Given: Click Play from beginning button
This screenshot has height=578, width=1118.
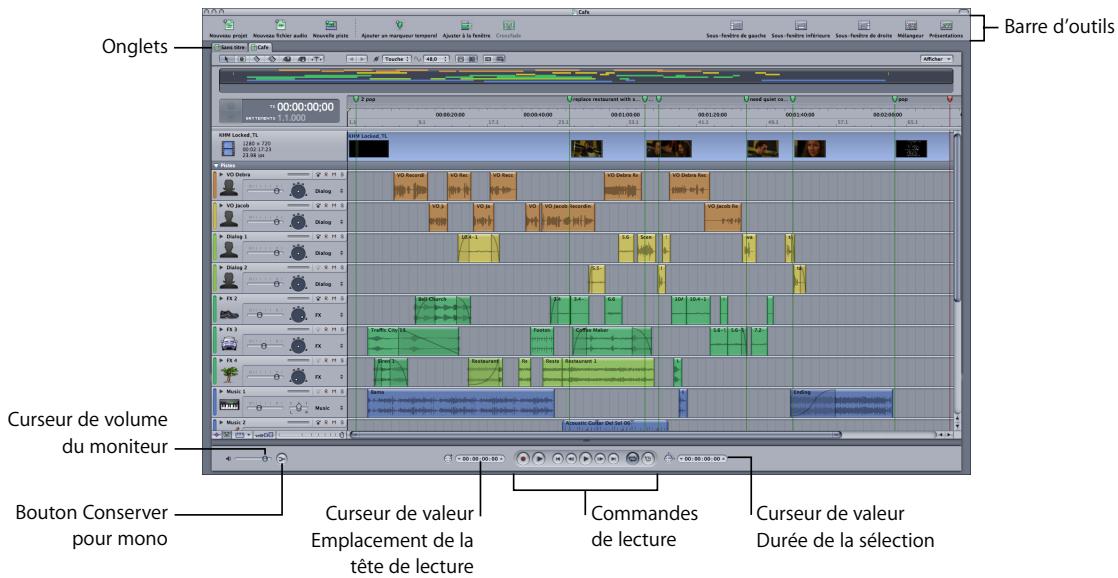Looking at the screenshot, I should point(539,459).
